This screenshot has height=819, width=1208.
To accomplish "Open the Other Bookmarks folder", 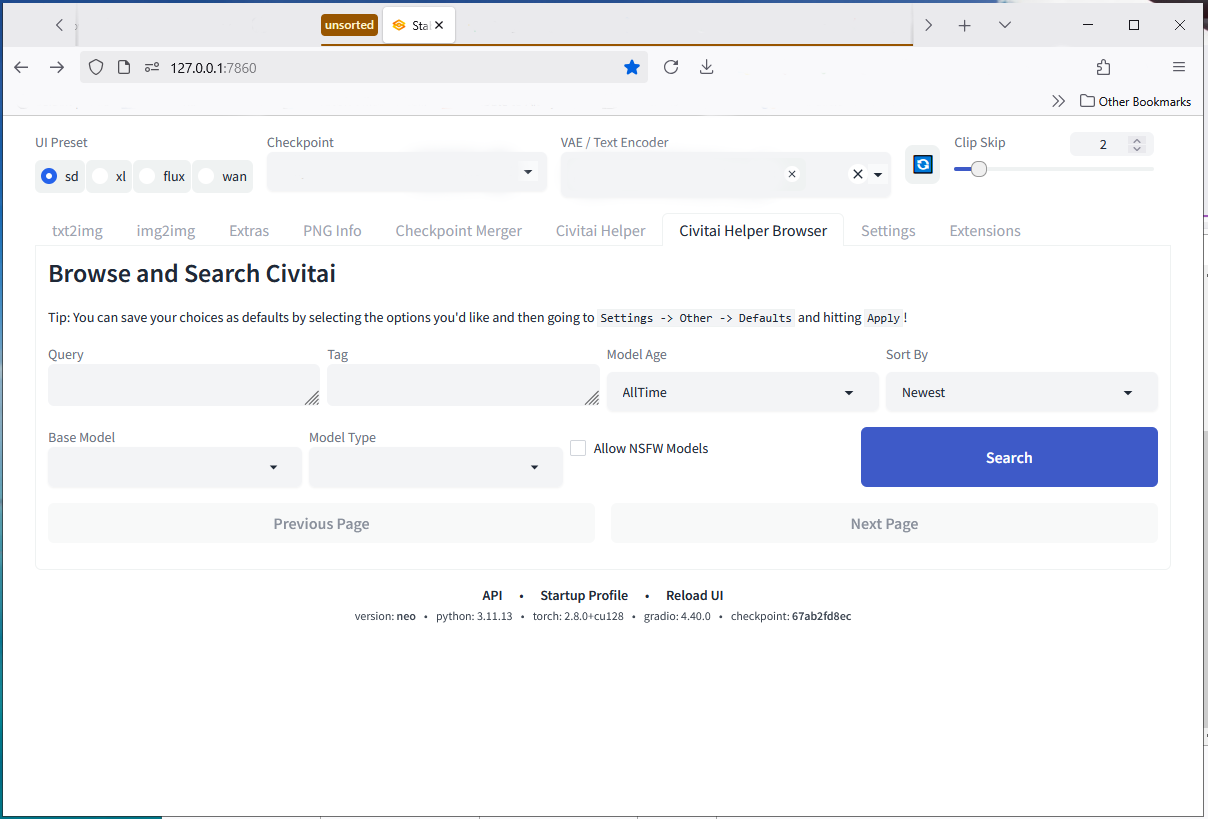I will pyautogui.click(x=1136, y=101).
